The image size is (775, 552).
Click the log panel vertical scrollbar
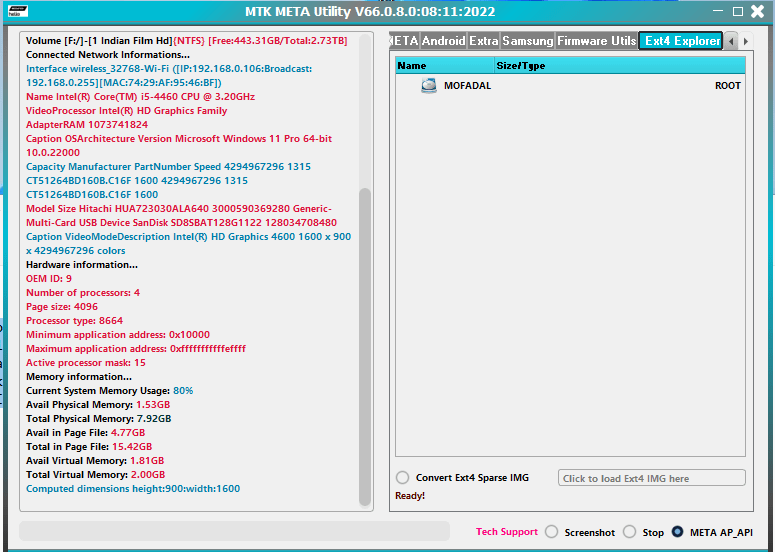pyautogui.click(x=365, y=346)
